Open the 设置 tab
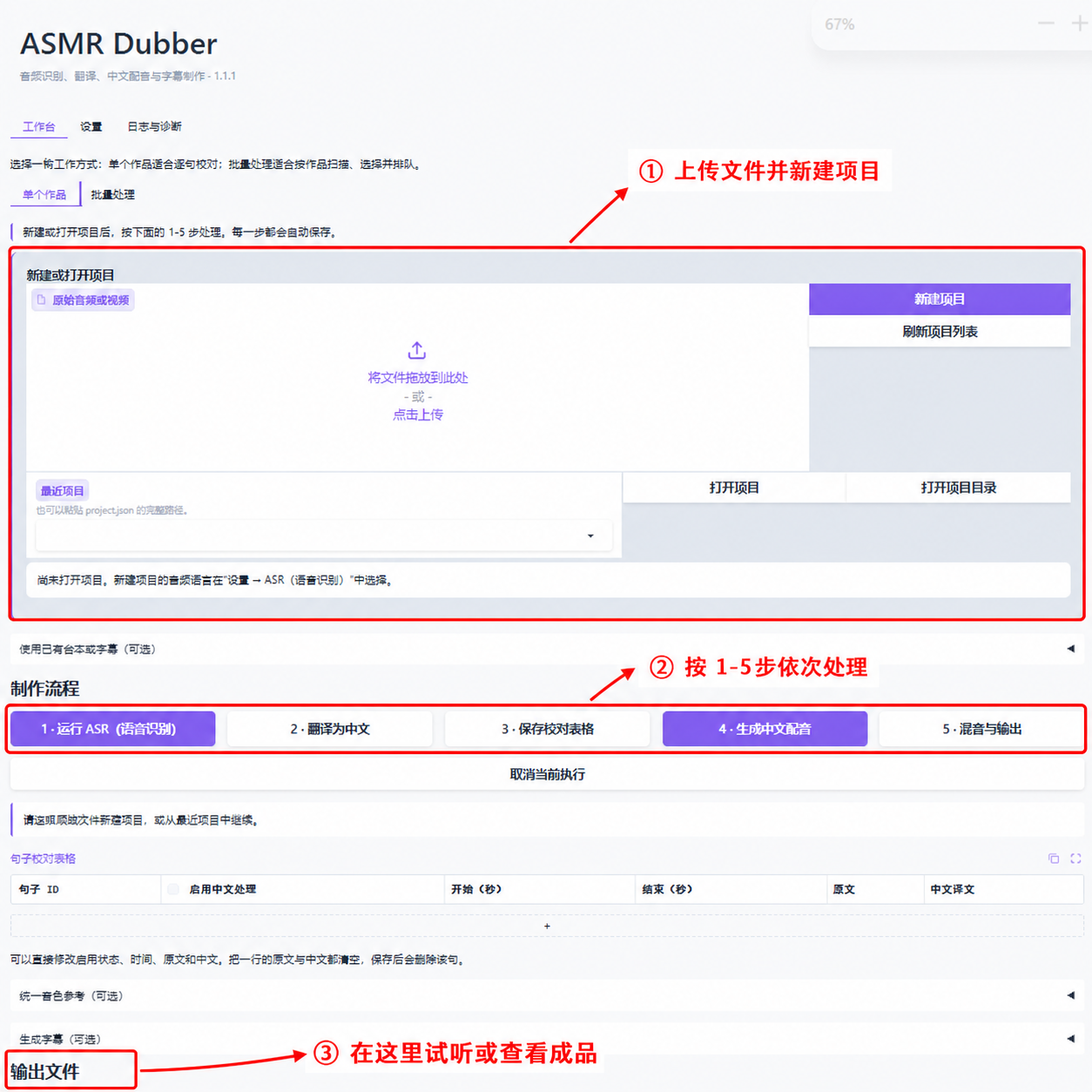 91,126
